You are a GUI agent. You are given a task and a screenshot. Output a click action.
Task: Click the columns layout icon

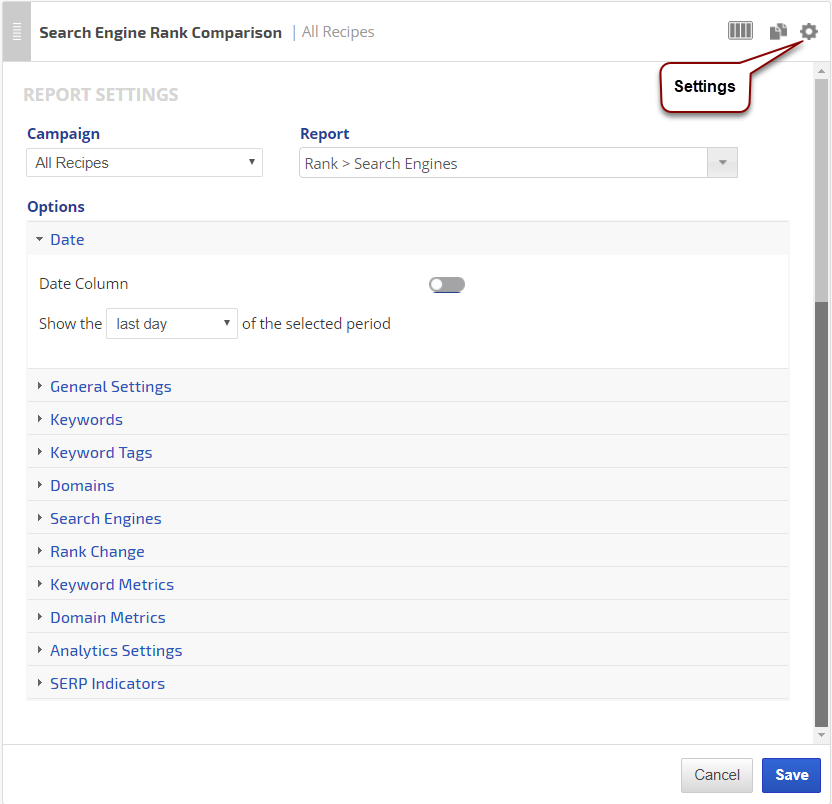pos(740,31)
